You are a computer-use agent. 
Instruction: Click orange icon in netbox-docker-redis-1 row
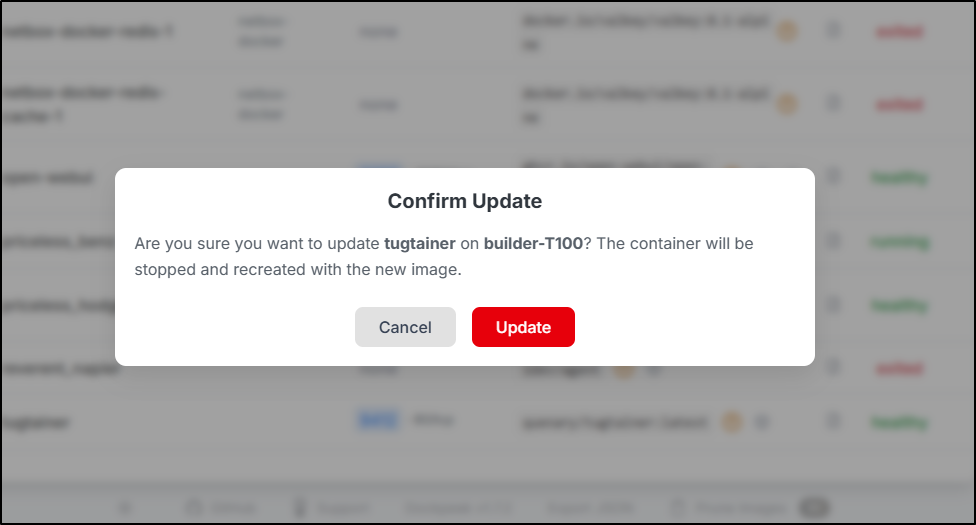787,31
